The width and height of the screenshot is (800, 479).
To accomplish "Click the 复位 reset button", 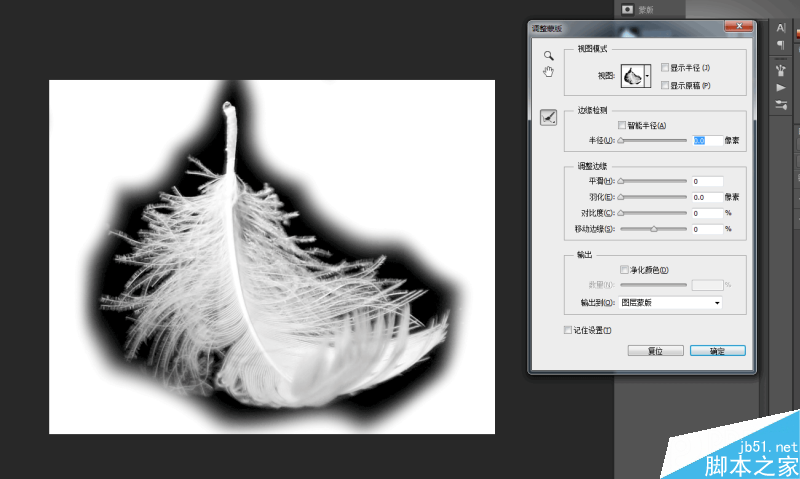I will click(655, 351).
